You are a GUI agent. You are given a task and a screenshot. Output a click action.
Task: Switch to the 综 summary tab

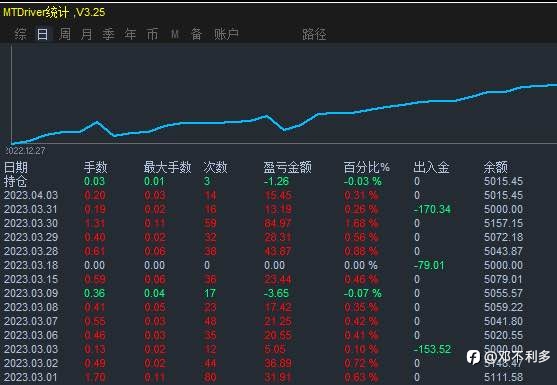20,34
